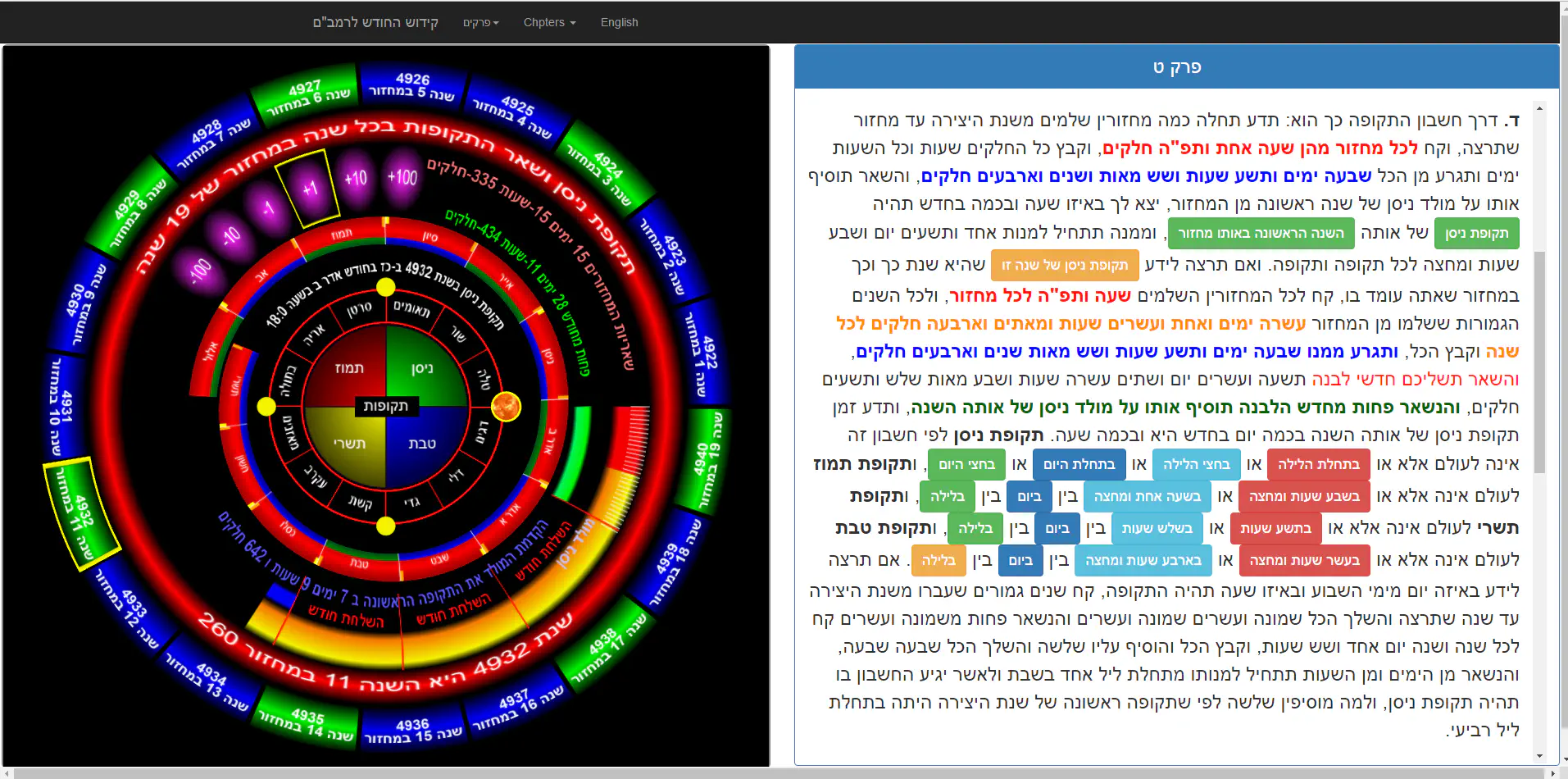
Task: Open the קידוש החודש לרמב"ם home link
Action: point(375,22)
